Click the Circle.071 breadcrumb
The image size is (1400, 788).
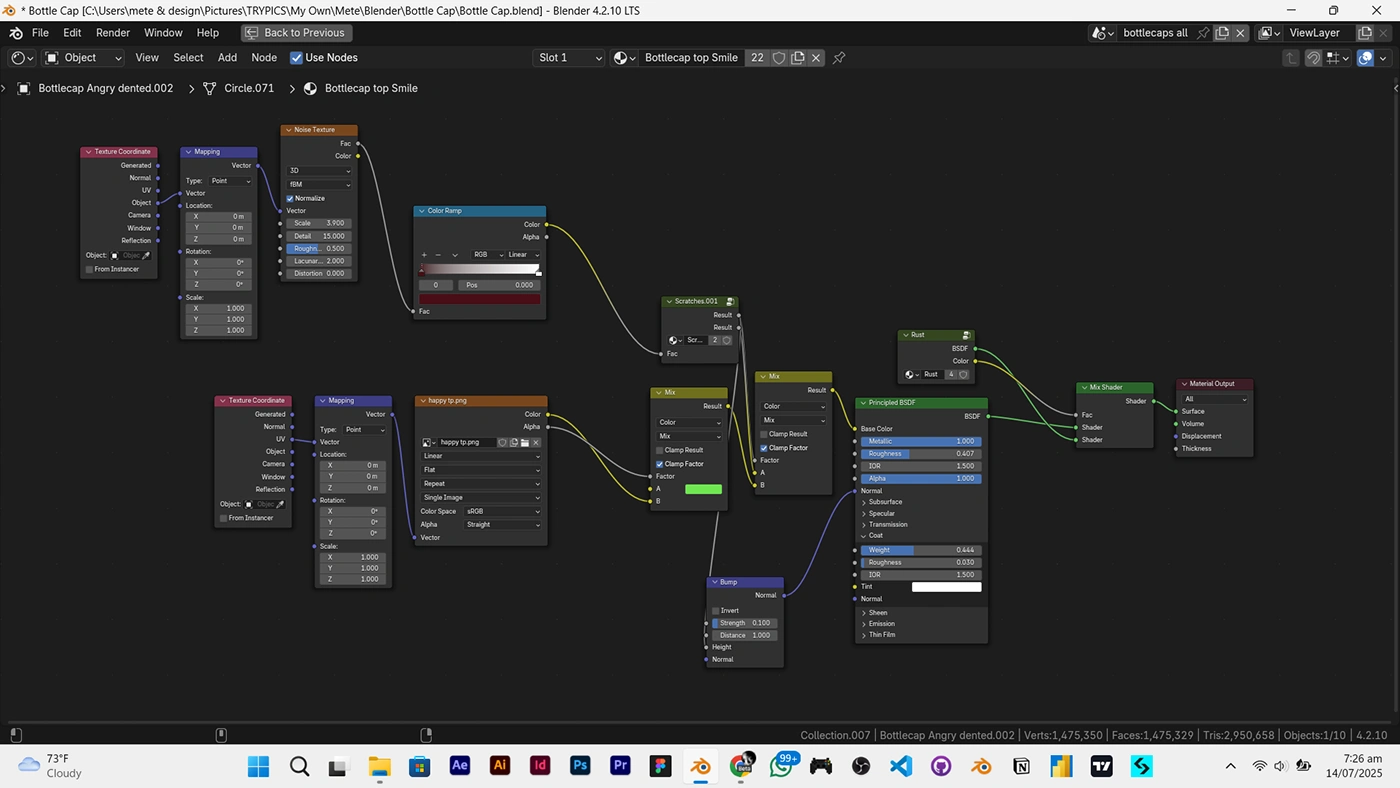(249, 88)
